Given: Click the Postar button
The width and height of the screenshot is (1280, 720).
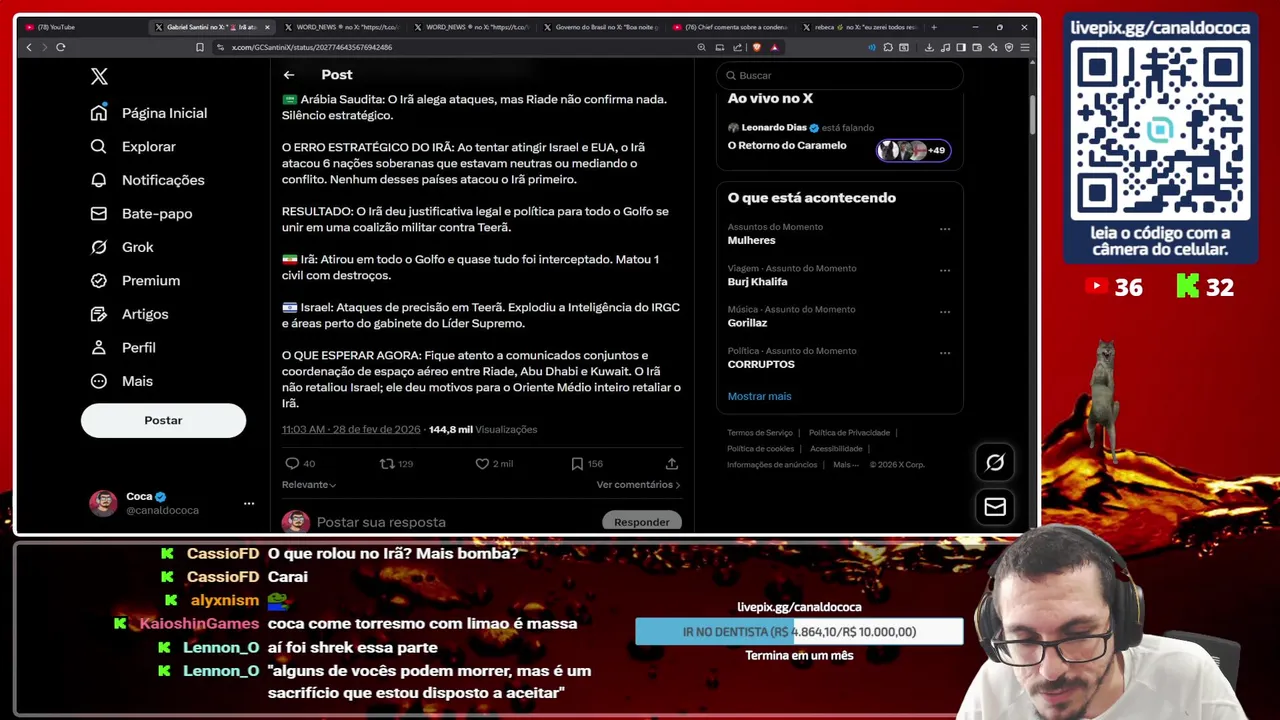Looking at the screenshot, I should pos(163,420).
